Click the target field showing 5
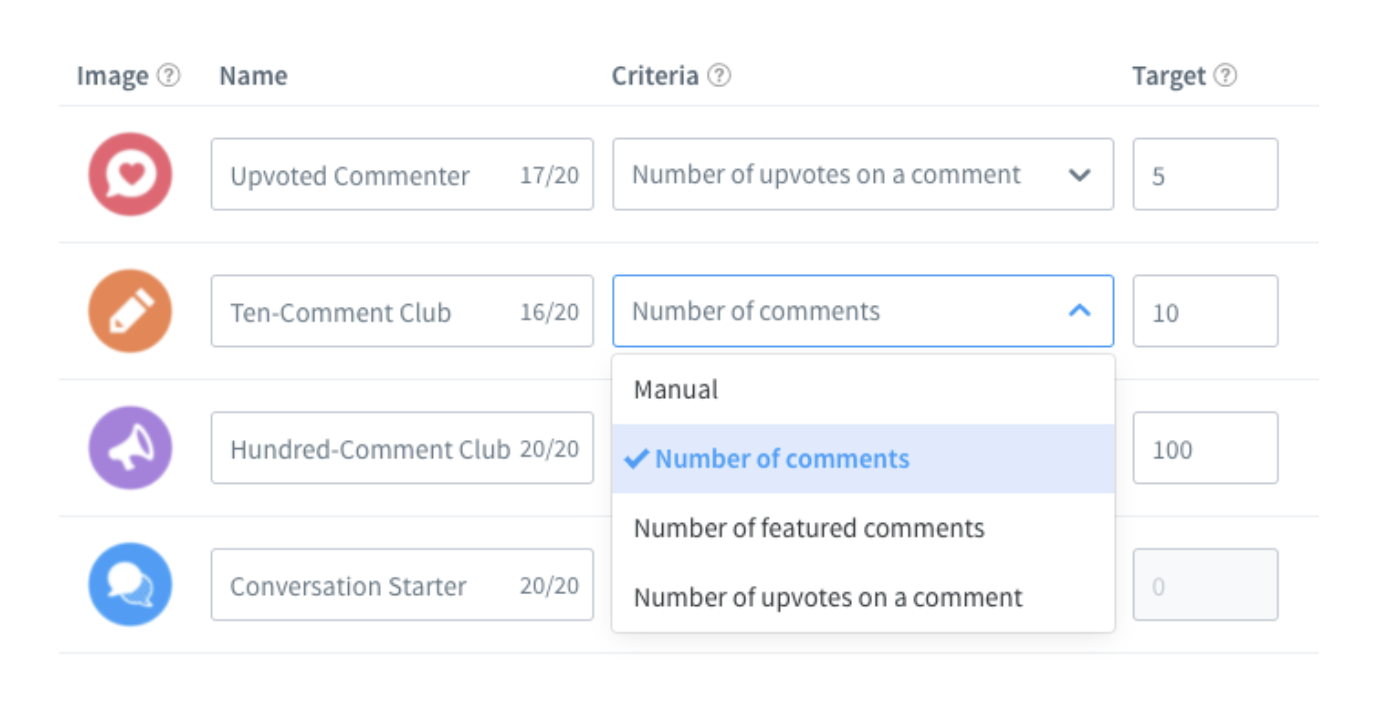This screenshot has height=708, width=1390. [1204, 175]
